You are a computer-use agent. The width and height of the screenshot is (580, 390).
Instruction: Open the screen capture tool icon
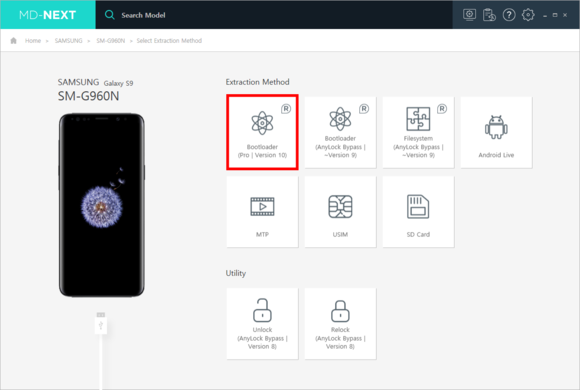pyautogui.click(x=469, y=15)
